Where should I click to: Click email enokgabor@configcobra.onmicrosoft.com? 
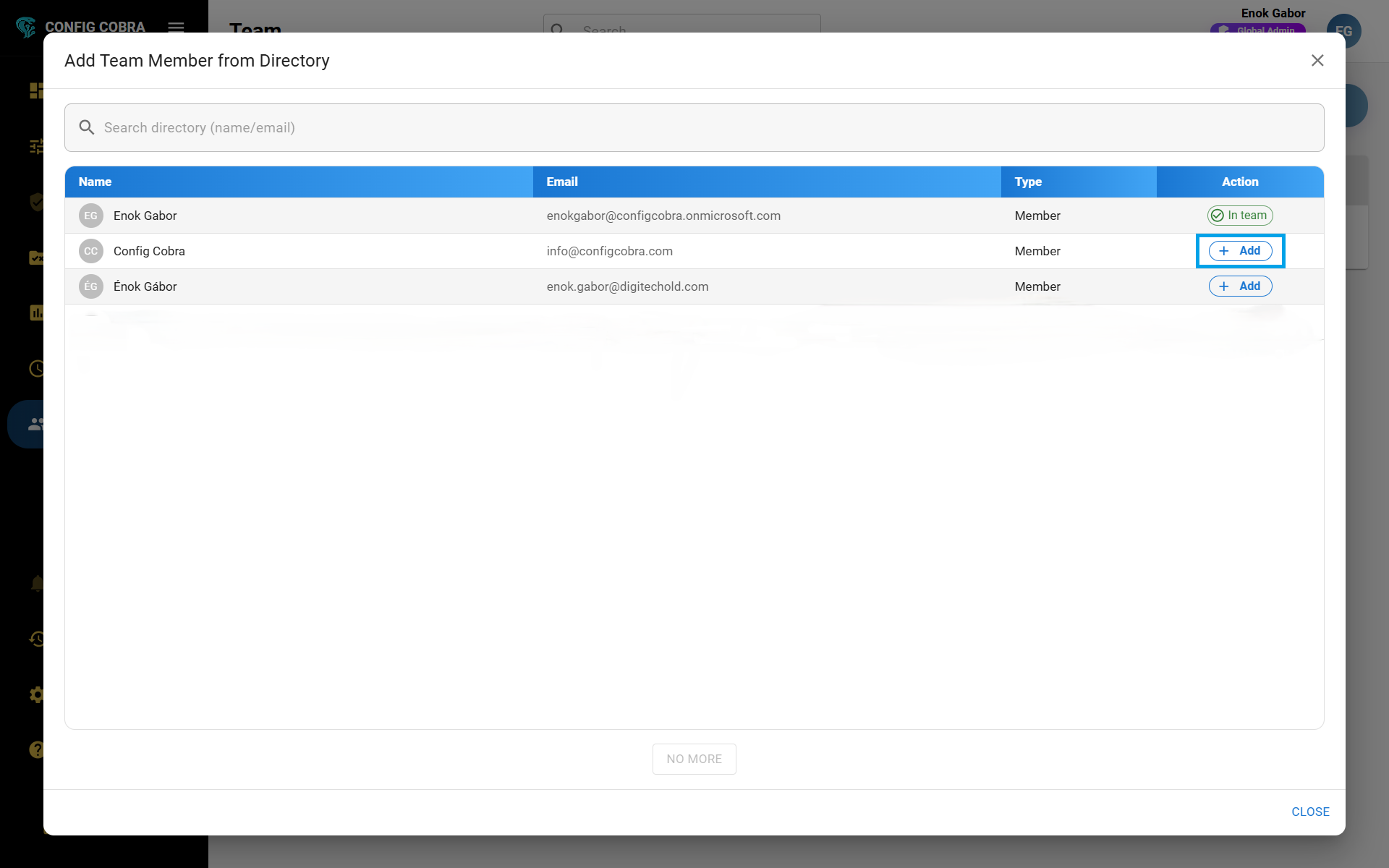pyautogui.click(x=663, y=216)
